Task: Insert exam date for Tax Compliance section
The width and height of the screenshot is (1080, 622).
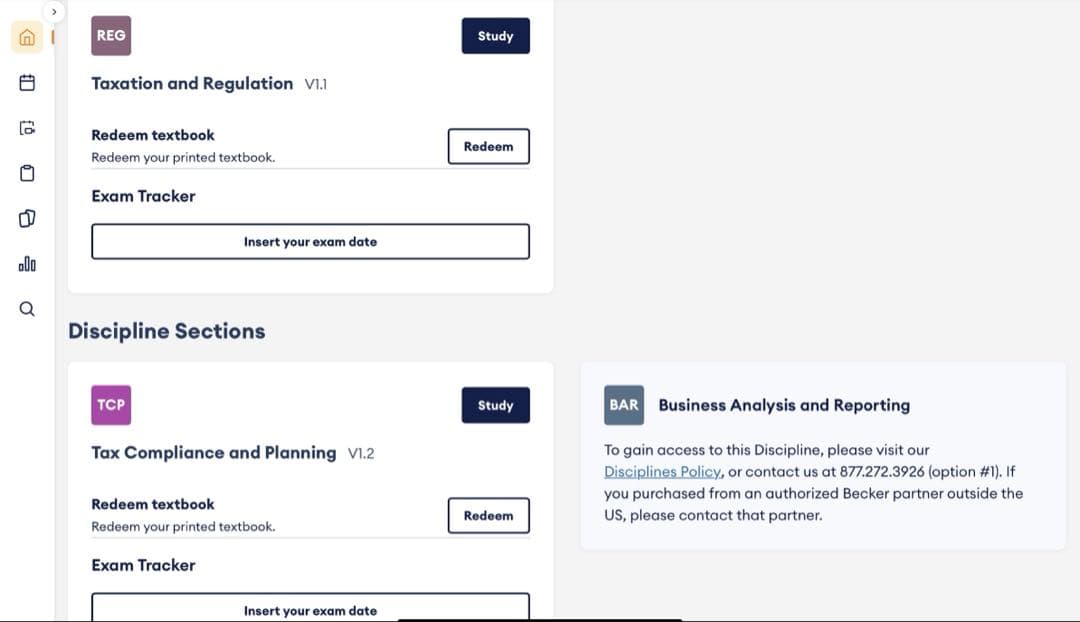Action: pos(310,610)
